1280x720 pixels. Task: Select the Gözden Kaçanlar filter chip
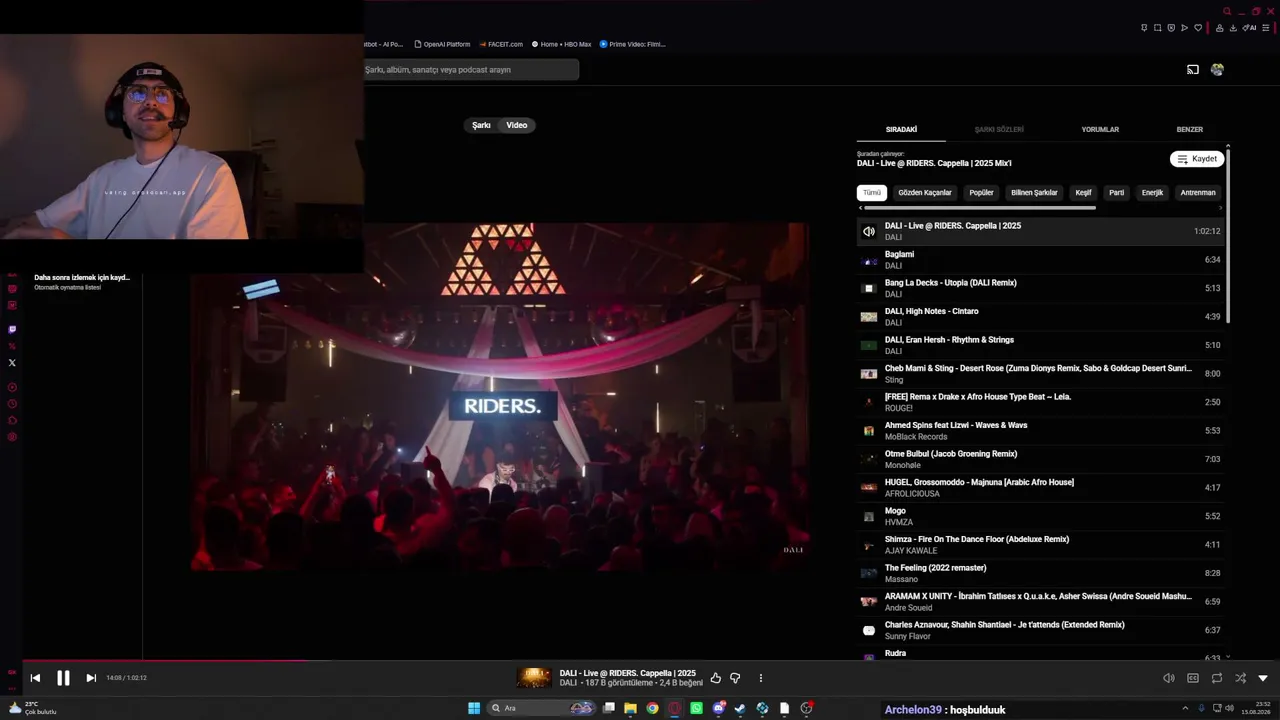[925, 193]
